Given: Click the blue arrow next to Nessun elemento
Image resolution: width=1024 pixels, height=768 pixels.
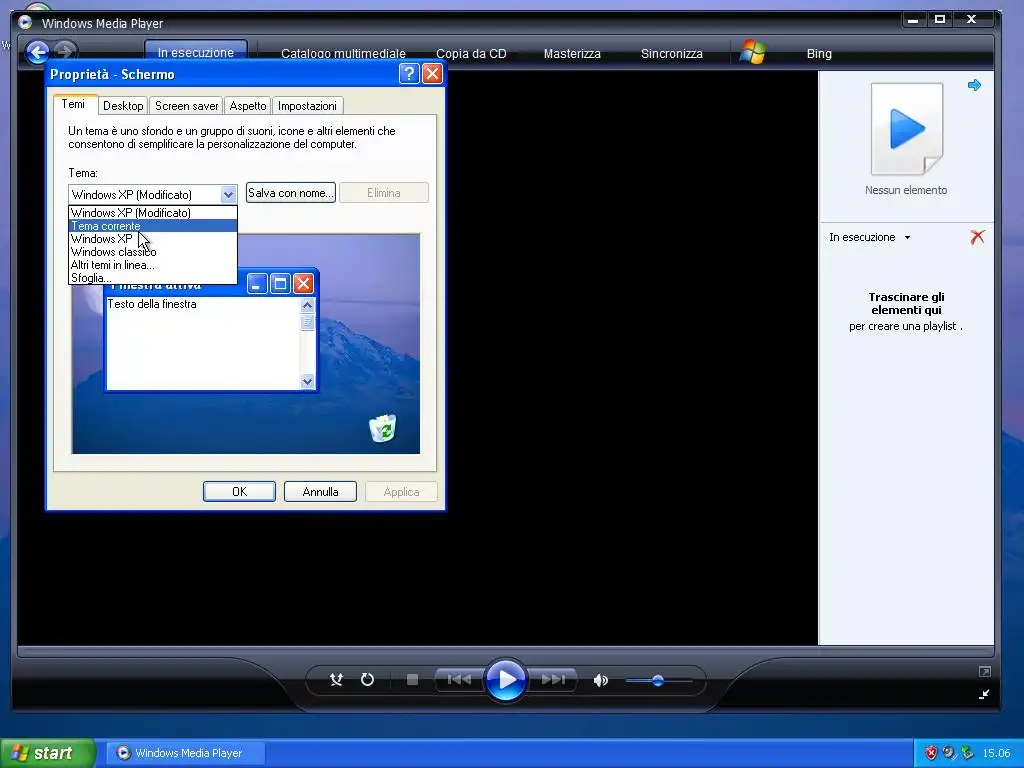Looking at the screenshot, I should tap(974, 85).
